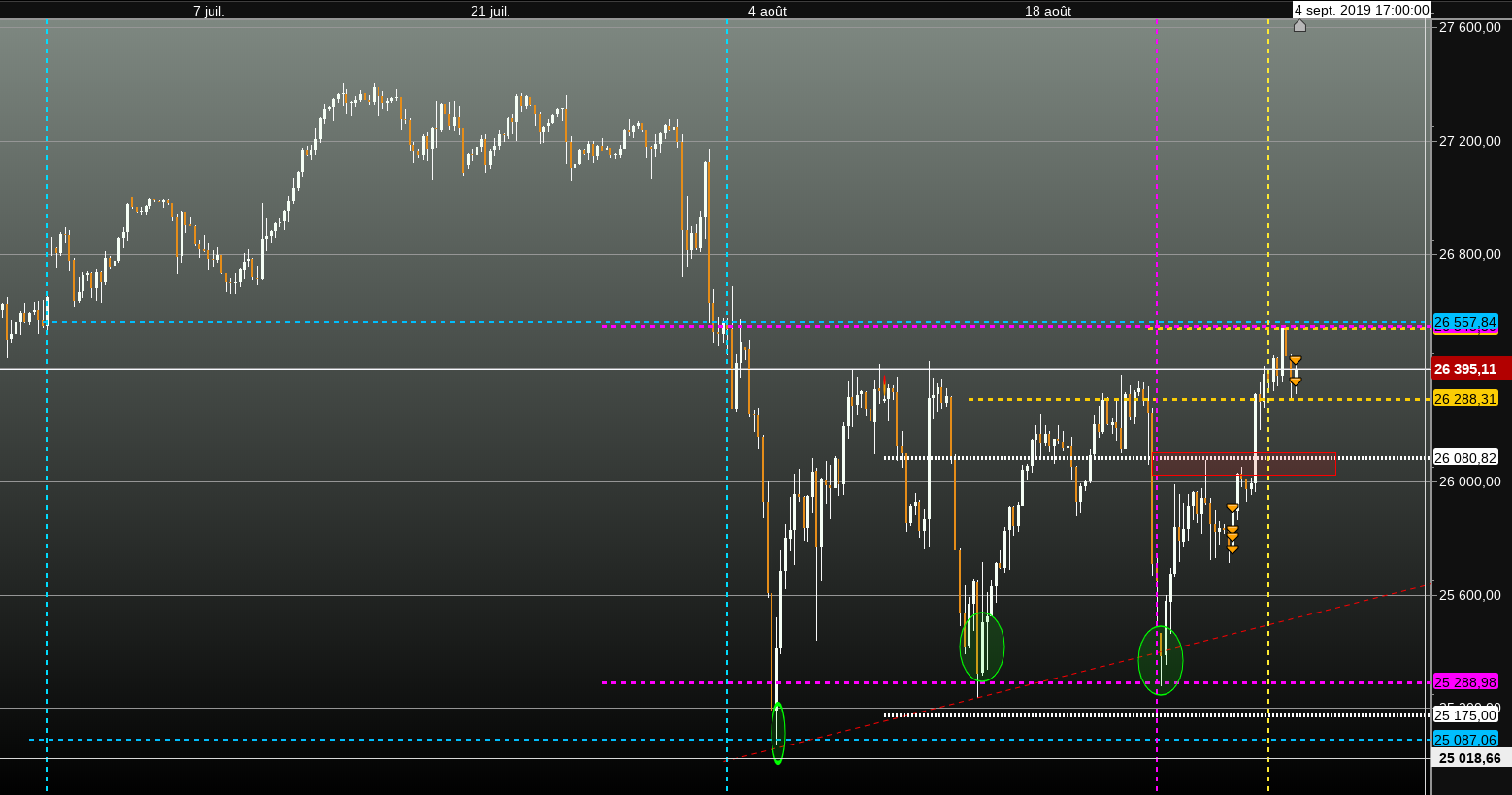Viewport: 1512px width, 795px height.
Task: Click the white 26 080,82 price tag
Action: [x=1465, y=457]
